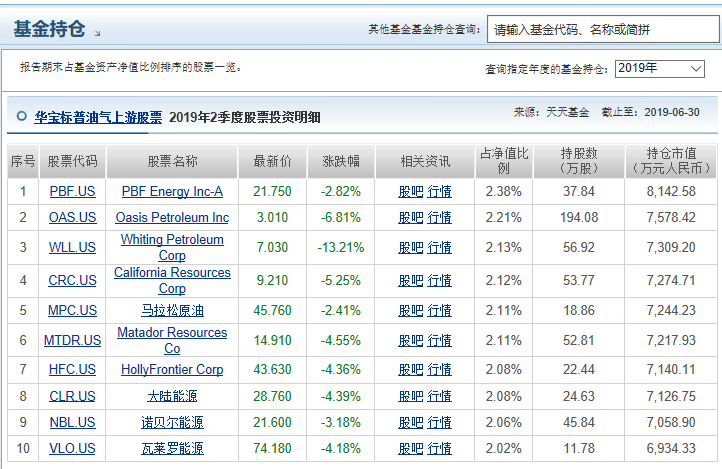Open 华宝标普油气上游股票 fund link

pyautogui.click(x=98, y=117)
